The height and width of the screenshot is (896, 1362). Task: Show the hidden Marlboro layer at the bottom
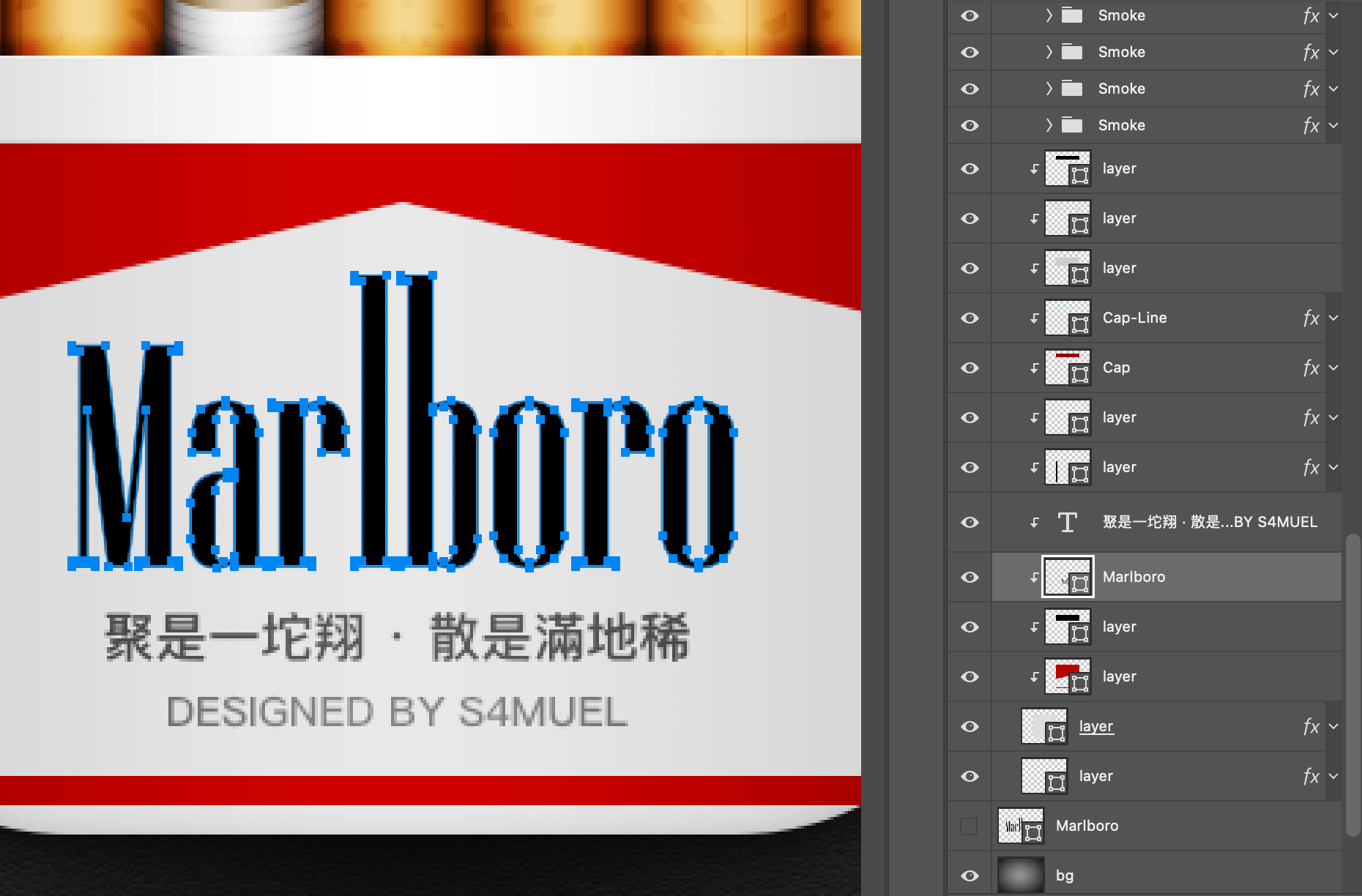coord(969,826)
